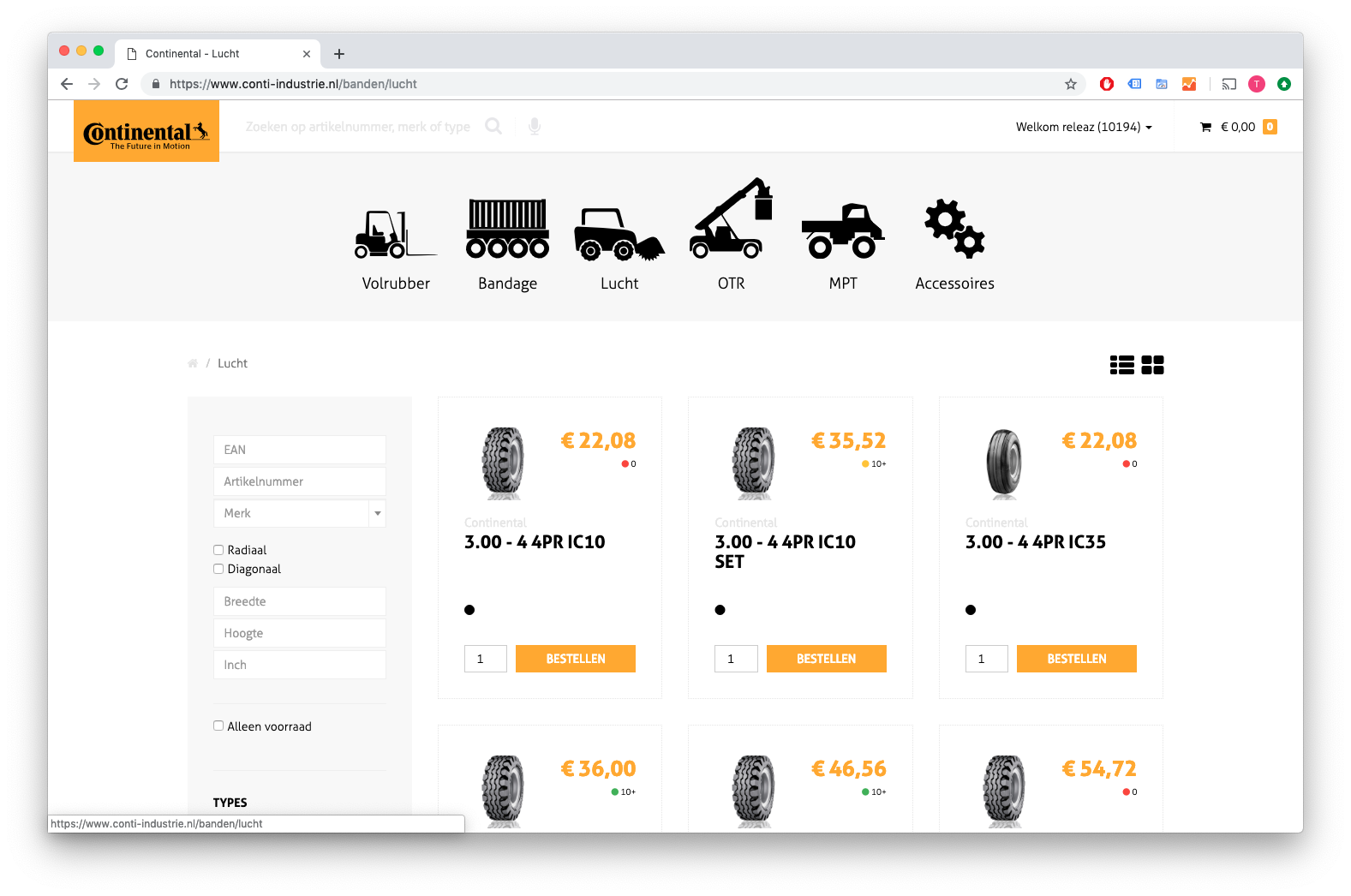Go to home via breadcrumb icon
Screen dimensions: 1351x896
(193, 363)
